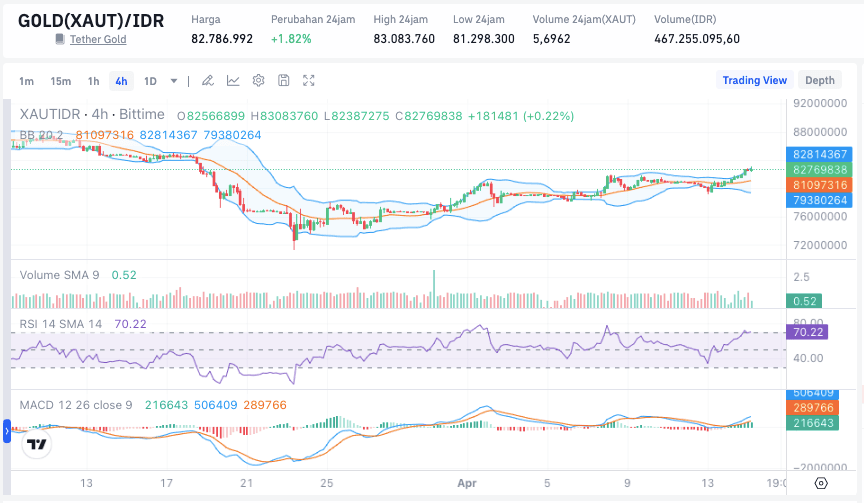Click the Tether Gold coin icon

click(61, 39)
